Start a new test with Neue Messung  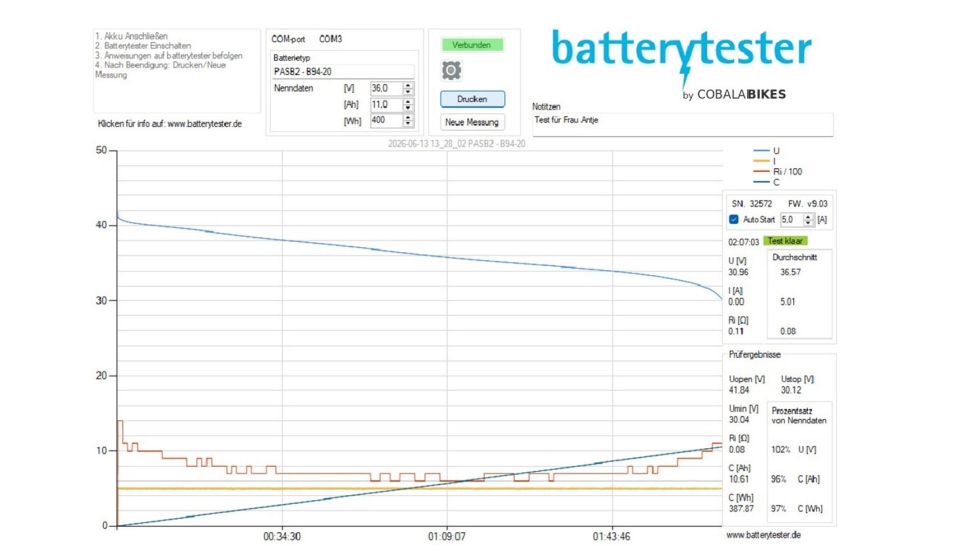coord(472,122)
